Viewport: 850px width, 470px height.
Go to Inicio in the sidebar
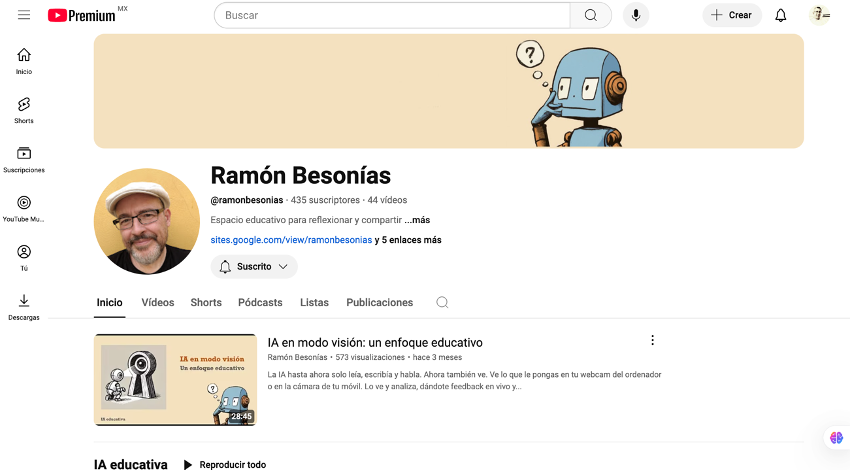24,61
